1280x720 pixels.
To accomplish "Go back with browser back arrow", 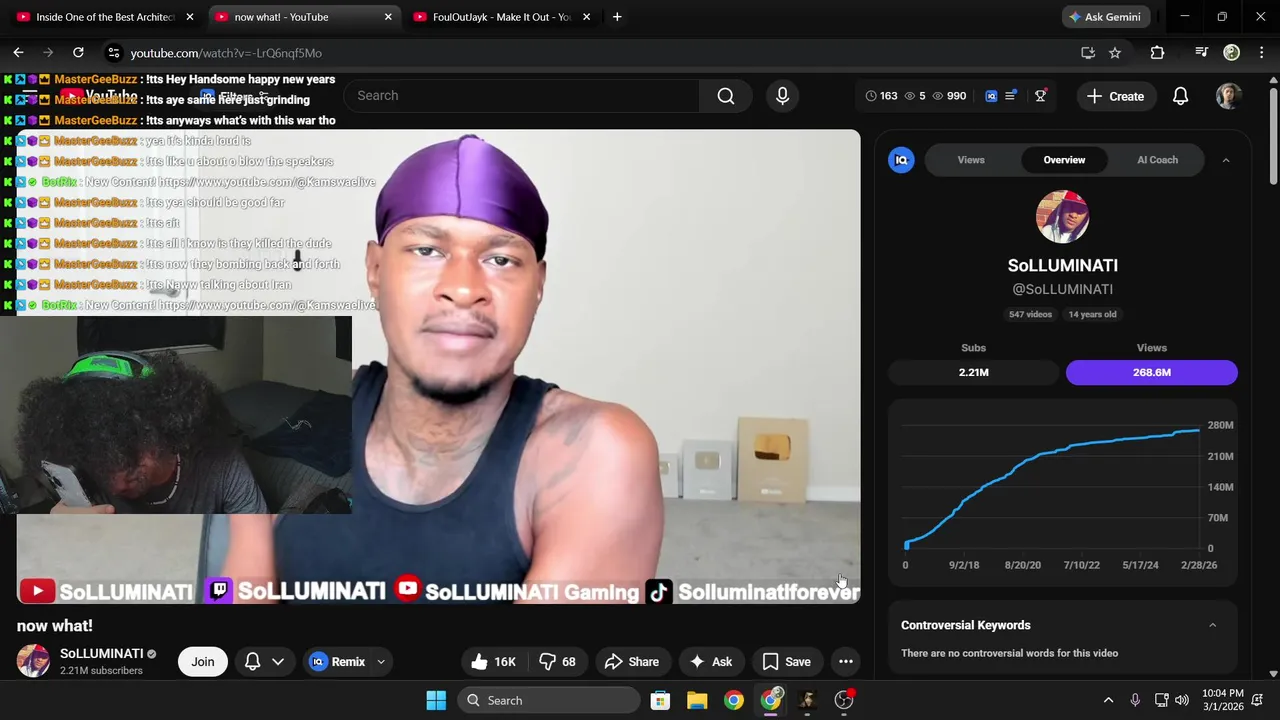I will click(x=18, y=52).
